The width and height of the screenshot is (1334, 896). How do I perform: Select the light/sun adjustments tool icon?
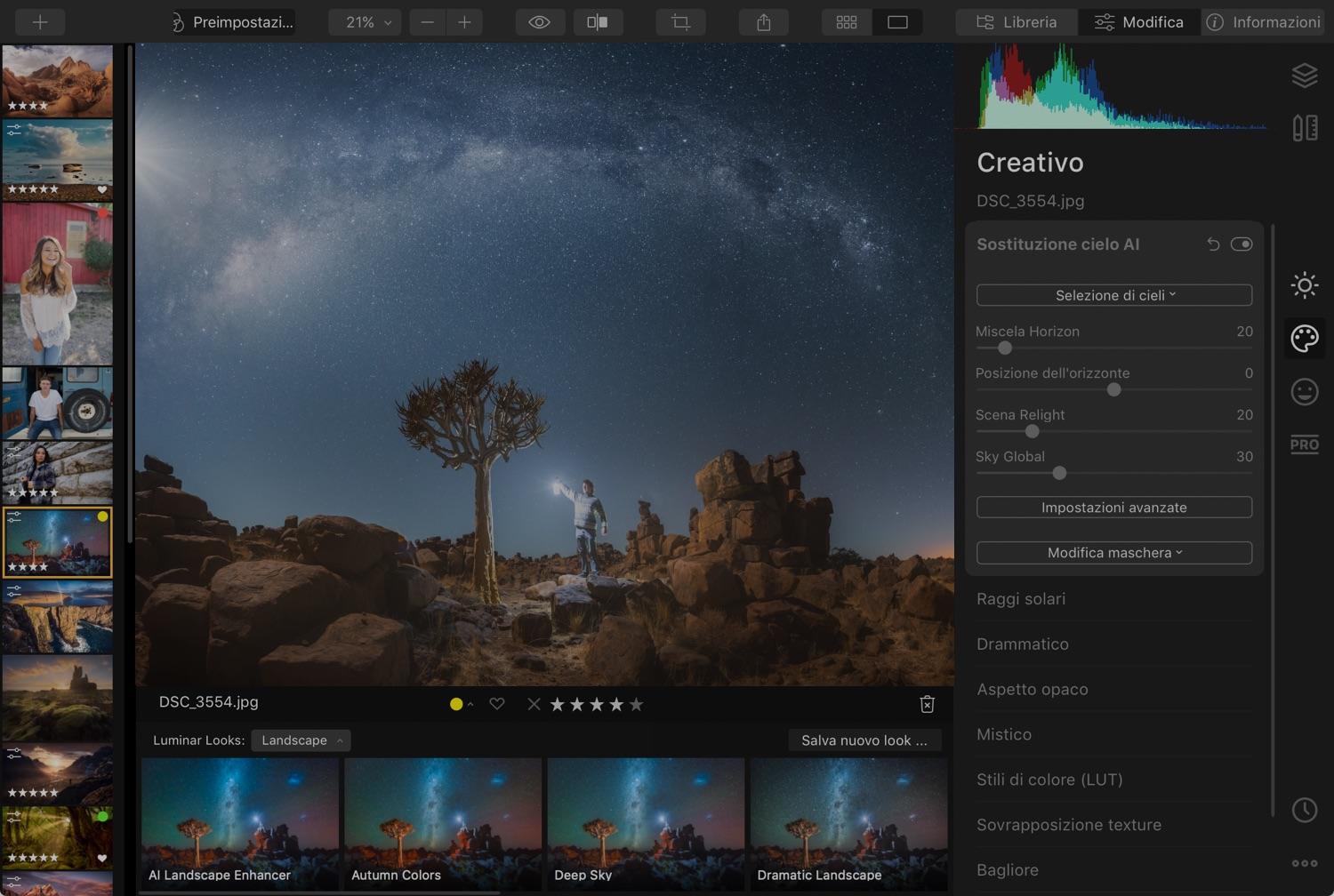[x=1304, y=284]
